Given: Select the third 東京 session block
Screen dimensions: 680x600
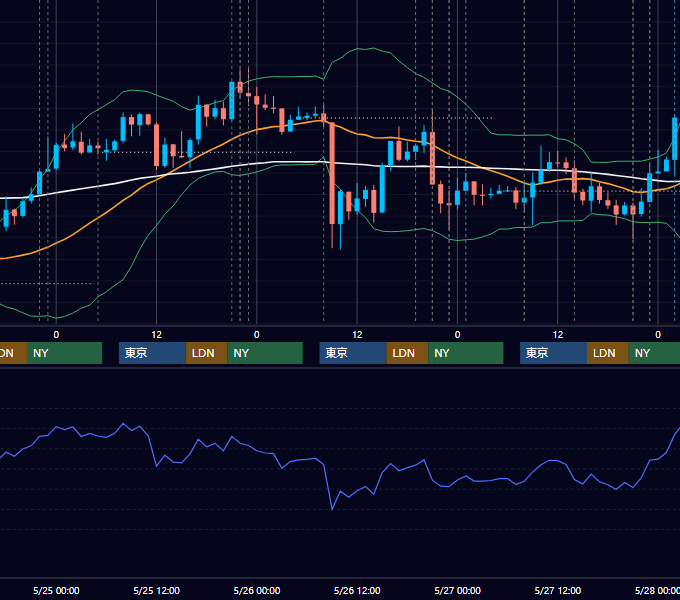Looking at the screenshot, I should 554,353.
